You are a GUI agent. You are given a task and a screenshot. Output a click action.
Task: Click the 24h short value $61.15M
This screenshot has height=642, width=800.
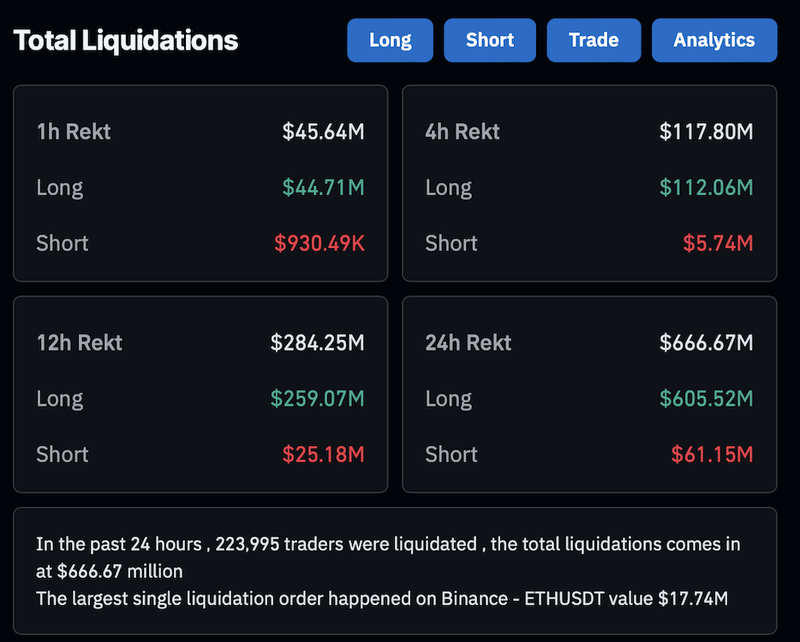pos(712,454)
